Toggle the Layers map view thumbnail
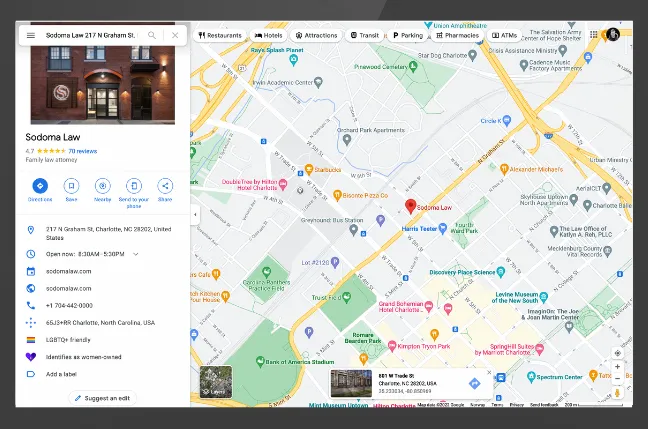The width and height of the screenshot is (648, 429). click(216, 381)
